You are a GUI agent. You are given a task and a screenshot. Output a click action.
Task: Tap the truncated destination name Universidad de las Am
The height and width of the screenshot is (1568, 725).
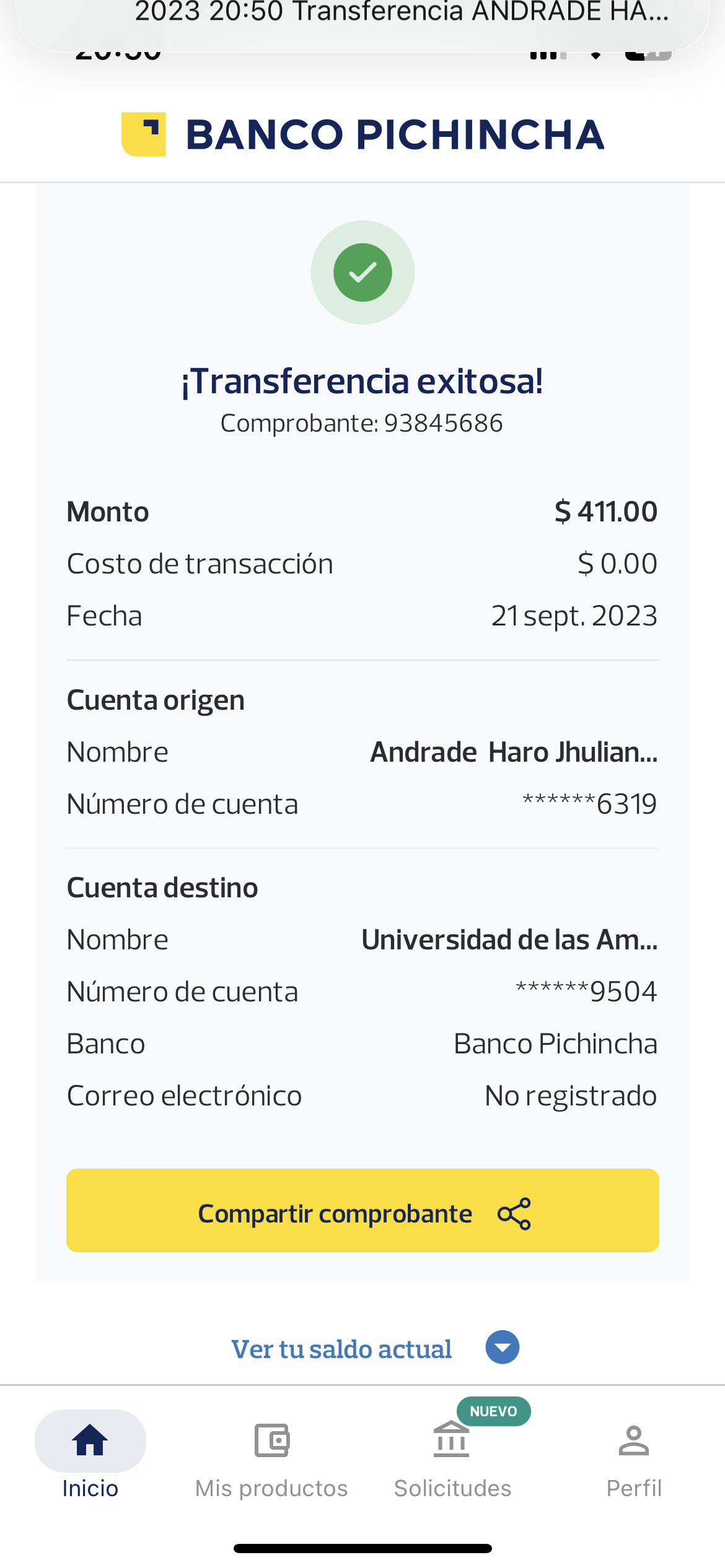[x=509, y=940]
